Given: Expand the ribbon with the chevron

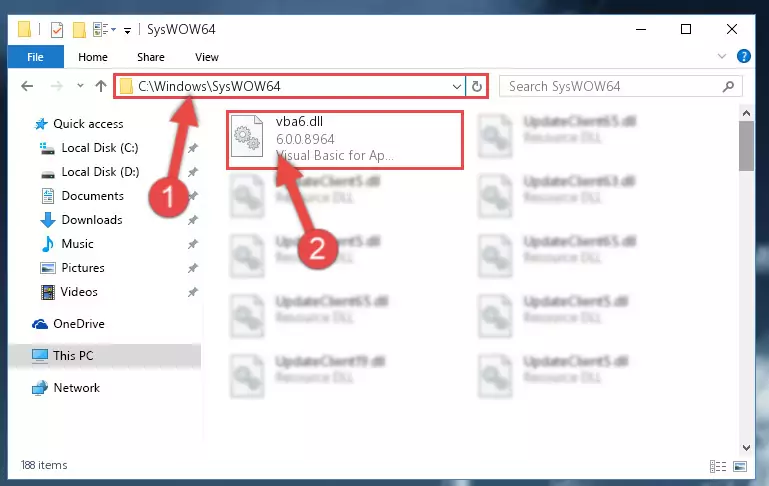Looking at the screenshot, I should click(721, 56).
